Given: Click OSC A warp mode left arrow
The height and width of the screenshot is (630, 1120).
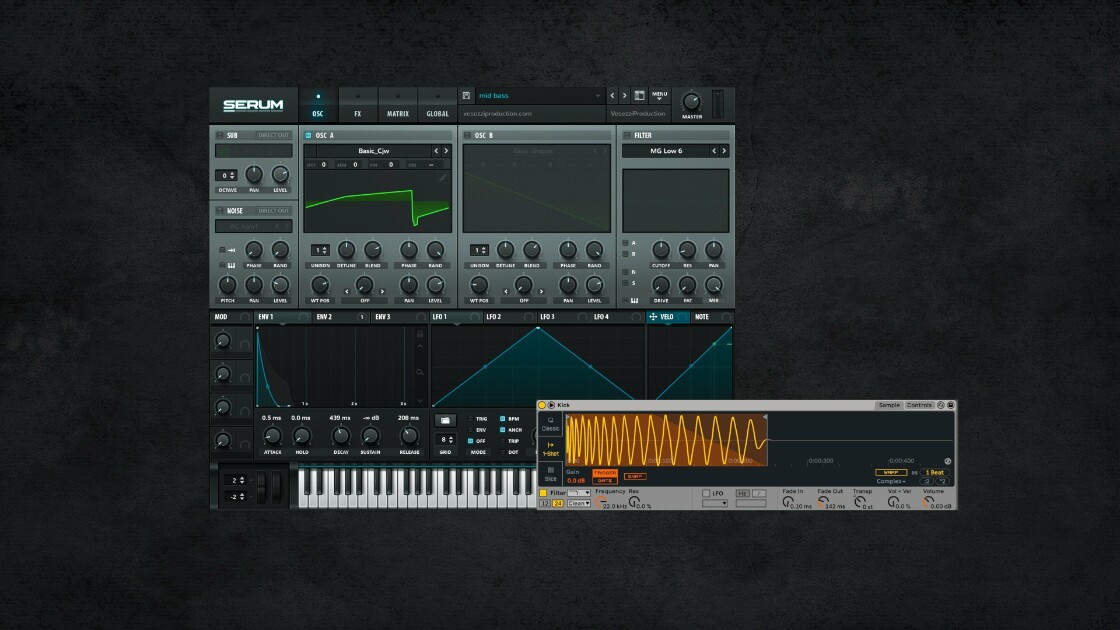Looking at the screenshot, I should (x=348, y=291).
